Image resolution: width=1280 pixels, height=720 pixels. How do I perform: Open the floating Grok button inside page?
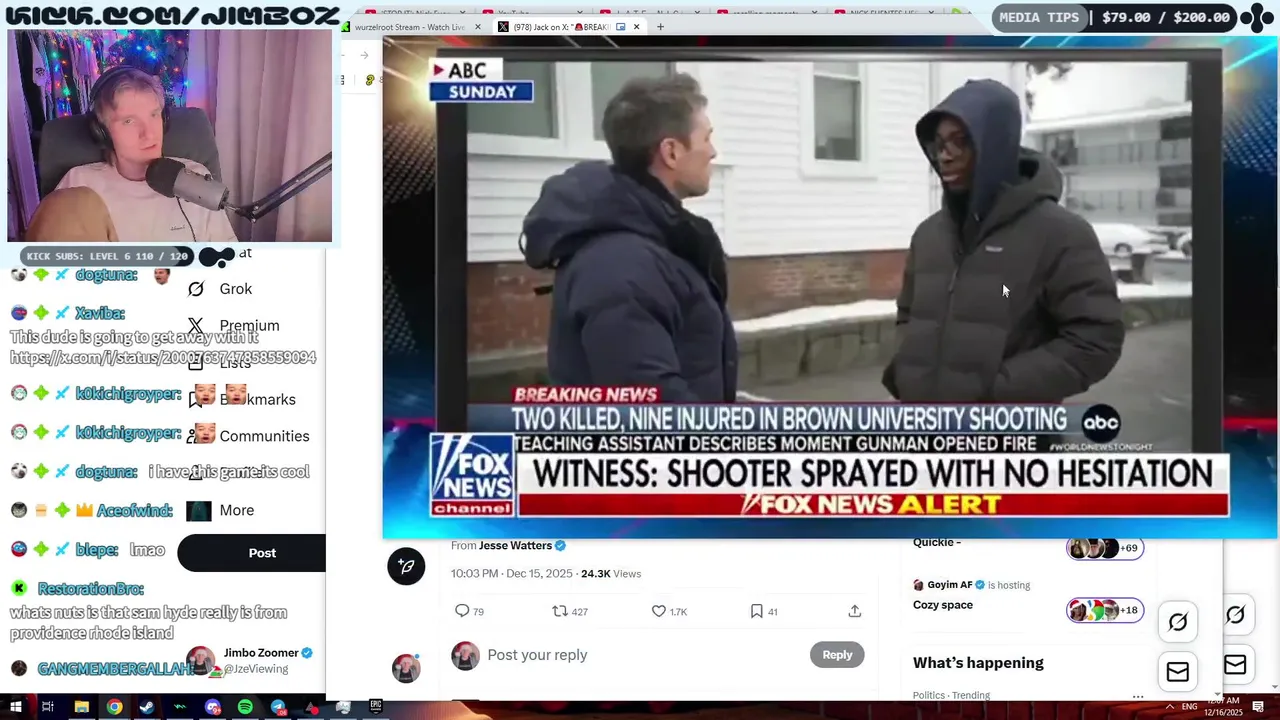click(1178, 622)
